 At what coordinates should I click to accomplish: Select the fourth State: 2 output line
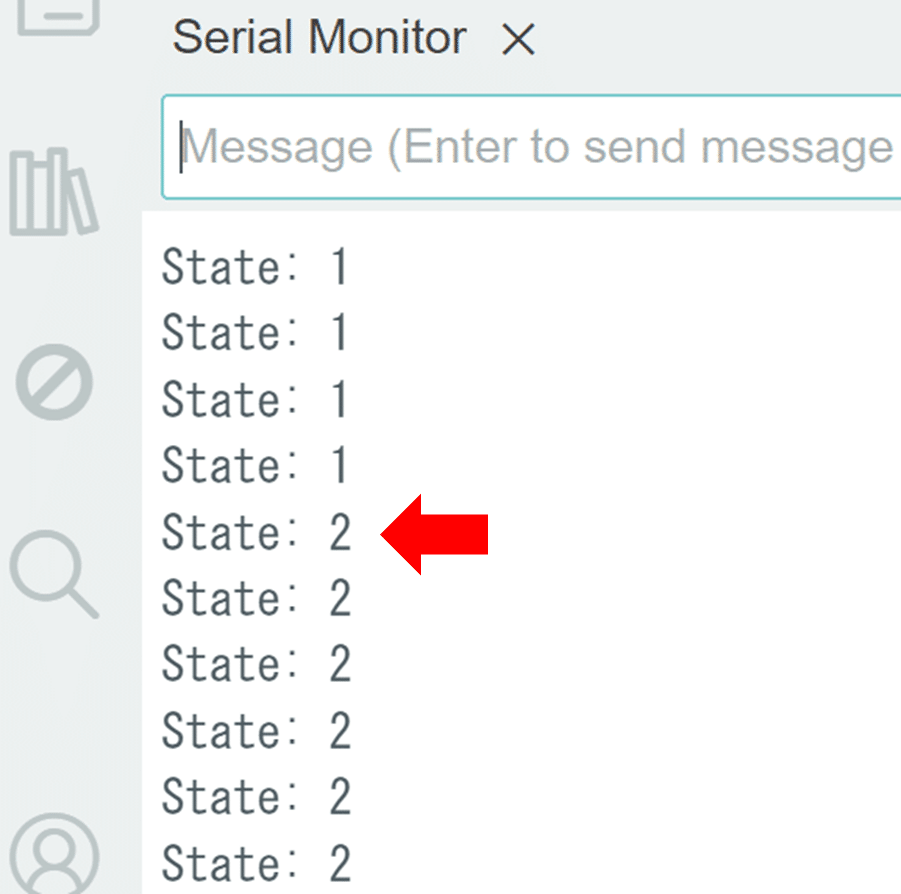(x=256, y=730)
